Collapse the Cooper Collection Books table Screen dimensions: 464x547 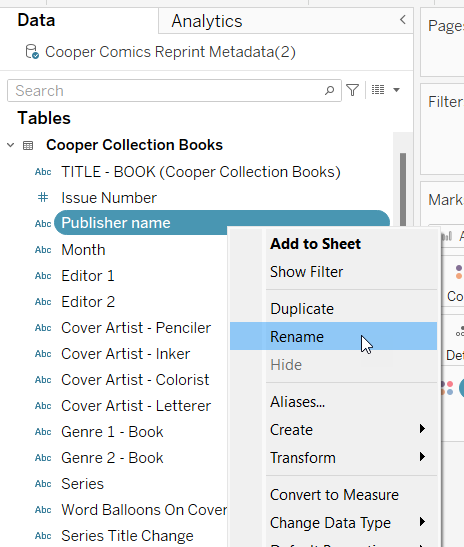pyautogui.click(x=10, y=145)
